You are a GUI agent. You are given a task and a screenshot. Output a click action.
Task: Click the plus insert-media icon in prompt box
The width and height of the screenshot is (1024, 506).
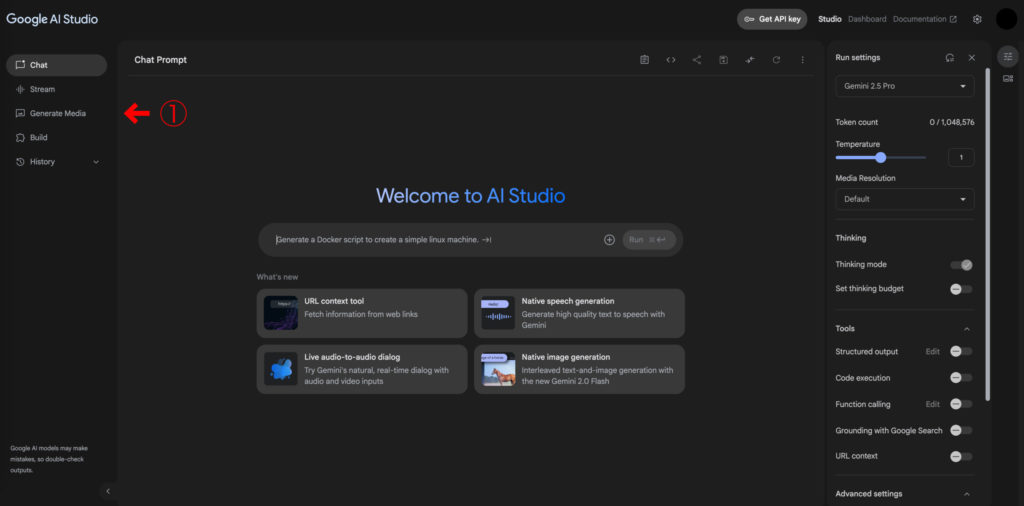click(609, 240)
